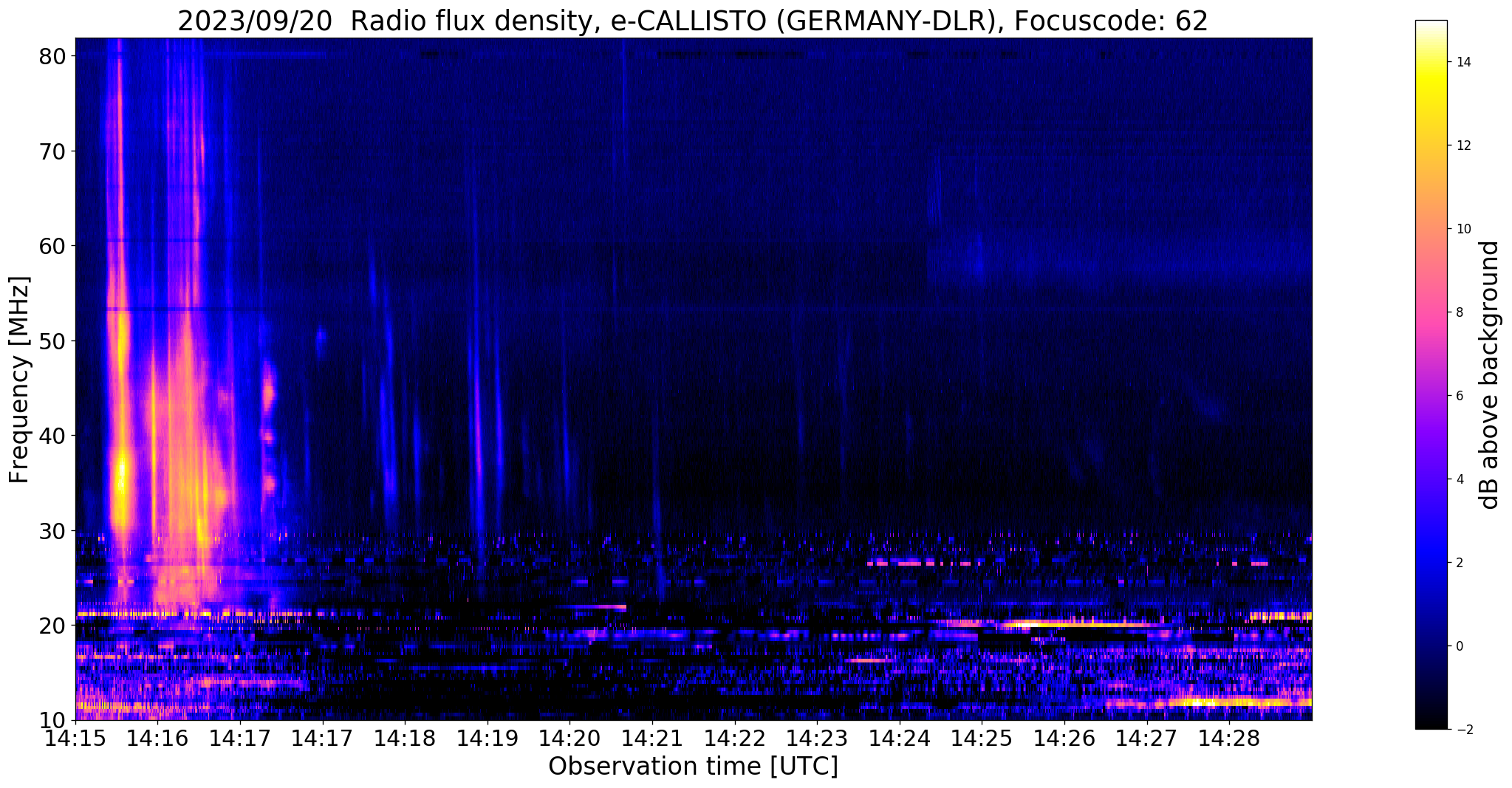Screen dimensions: 1512x788
Task: Click the 'Observation time [UTC]' x-axis label
Action: [693, 766]
